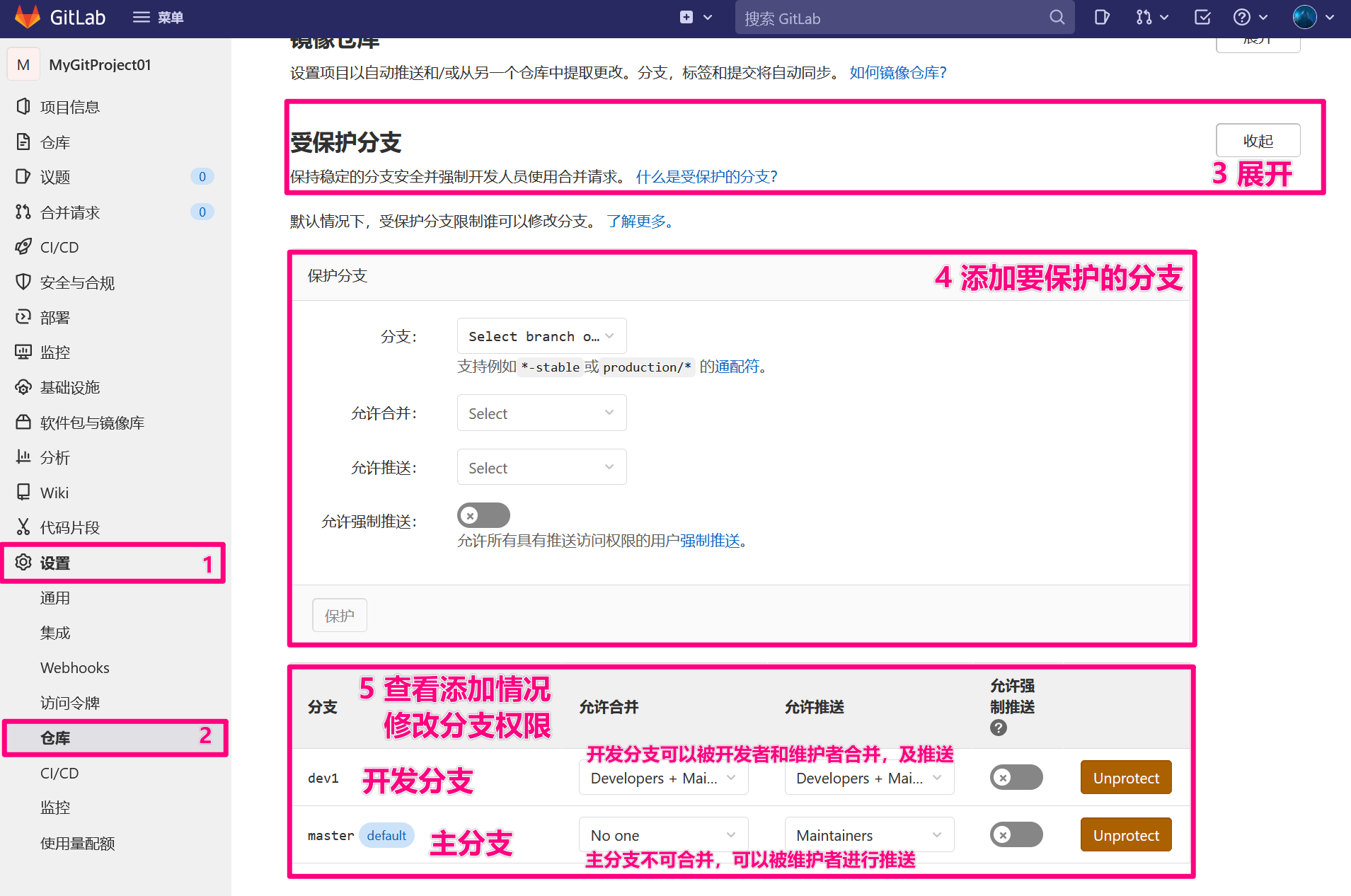
Task: Click the GitLab fox logo
Action: click(x=27, y=17)
